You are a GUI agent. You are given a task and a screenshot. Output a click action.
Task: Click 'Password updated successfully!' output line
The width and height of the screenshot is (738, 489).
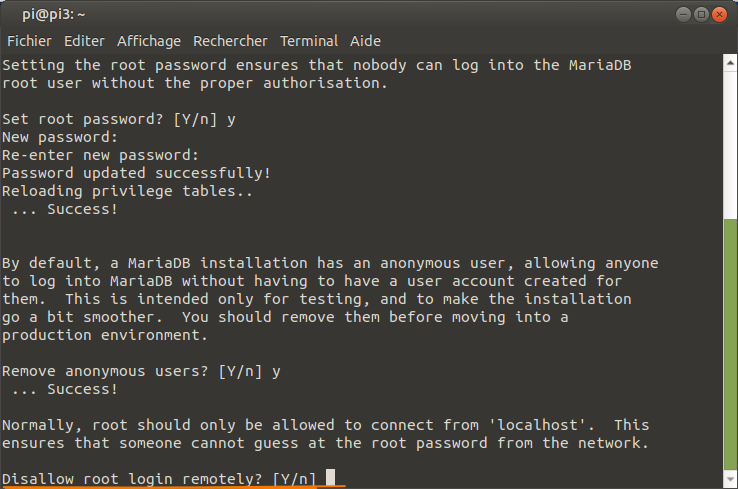(136, 173)
